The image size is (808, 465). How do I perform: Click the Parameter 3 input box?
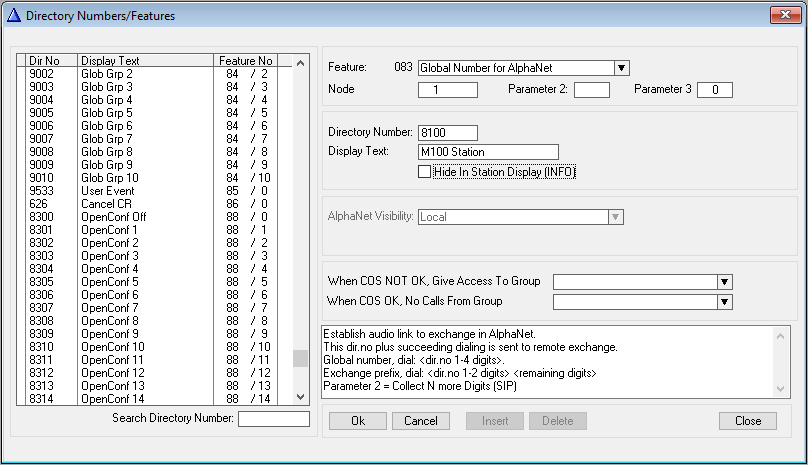pos(714,90)
